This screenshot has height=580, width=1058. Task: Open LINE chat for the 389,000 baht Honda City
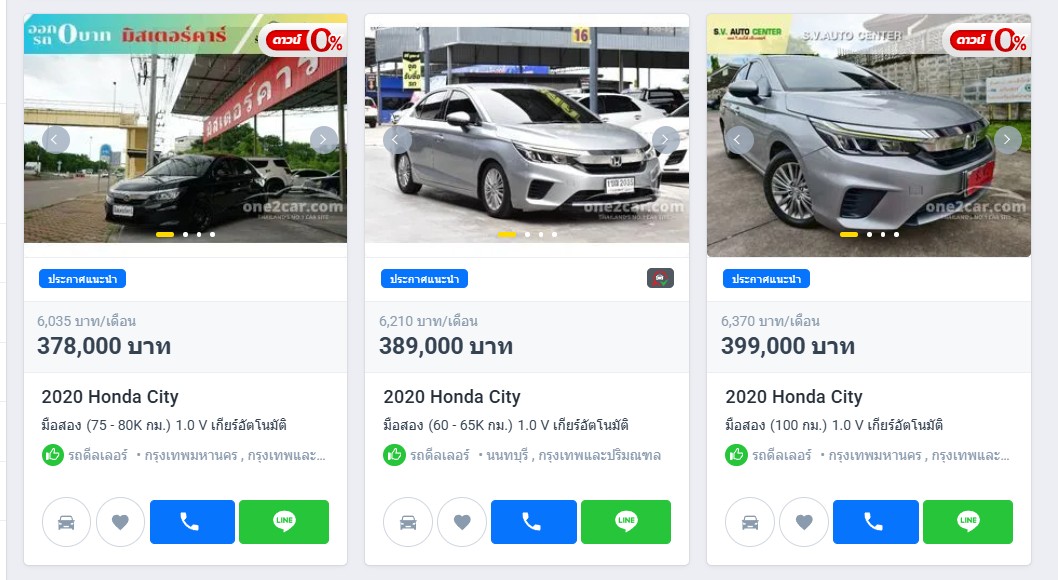[625, 521]
